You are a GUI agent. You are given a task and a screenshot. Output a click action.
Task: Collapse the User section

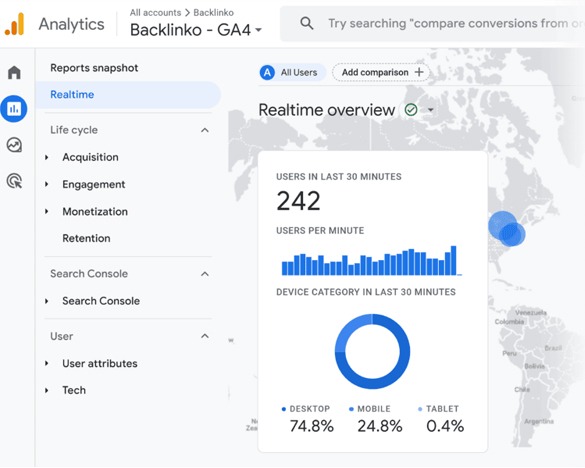[205, 336]
